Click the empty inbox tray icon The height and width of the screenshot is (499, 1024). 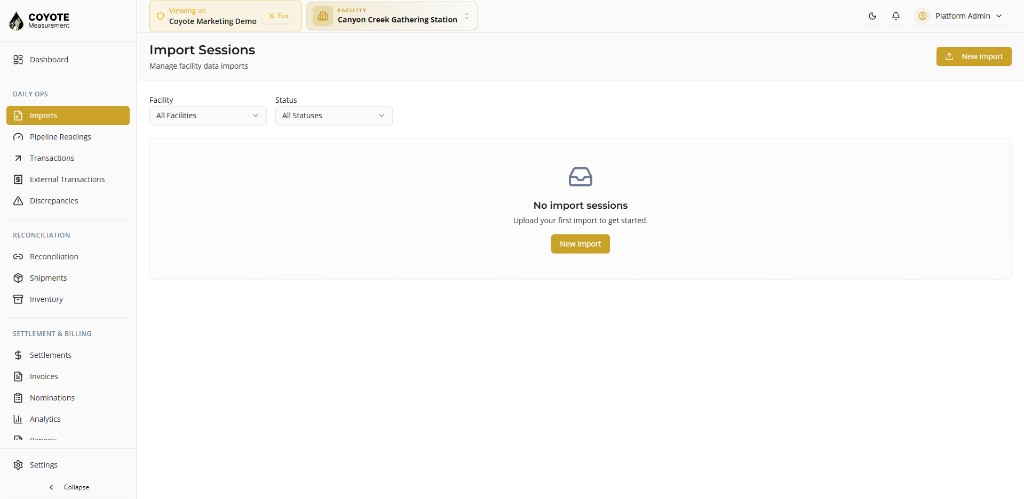(581, 176)
